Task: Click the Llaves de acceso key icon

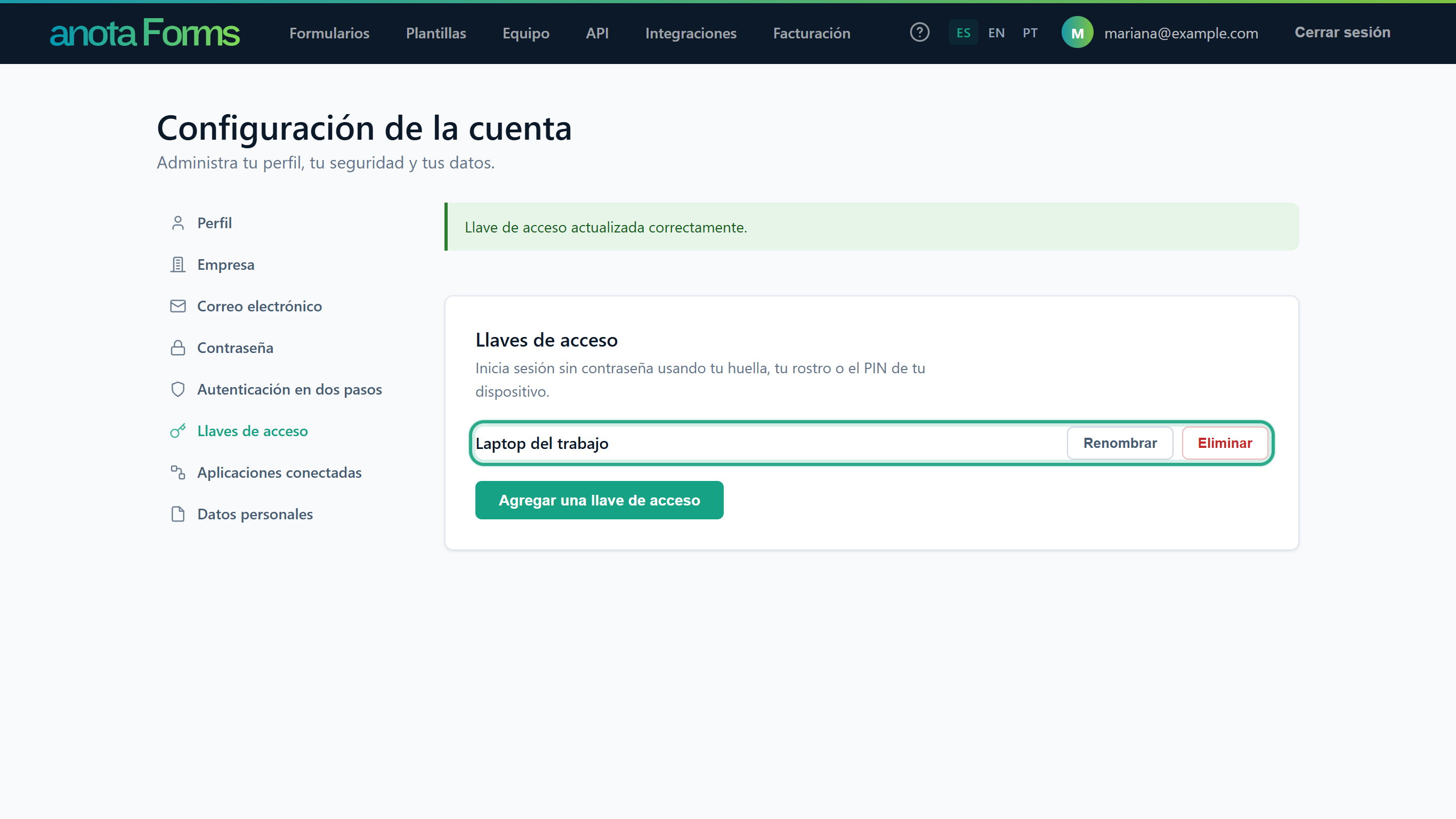Action: point(177,431)
